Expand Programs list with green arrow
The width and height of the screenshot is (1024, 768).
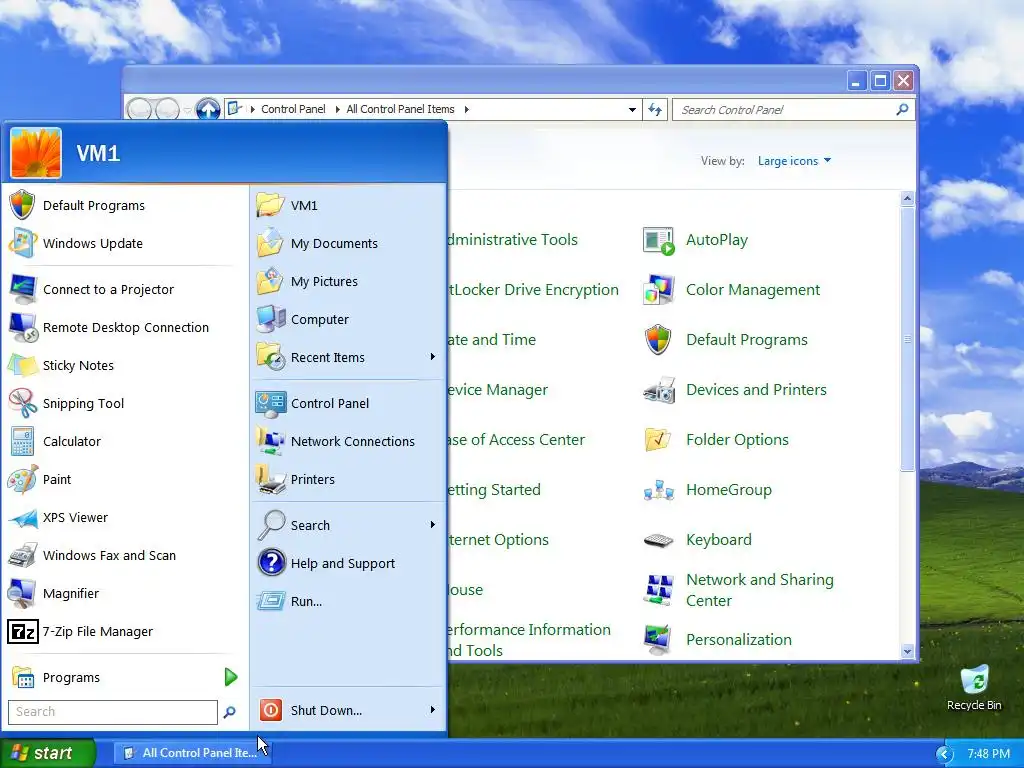[231, 677]
